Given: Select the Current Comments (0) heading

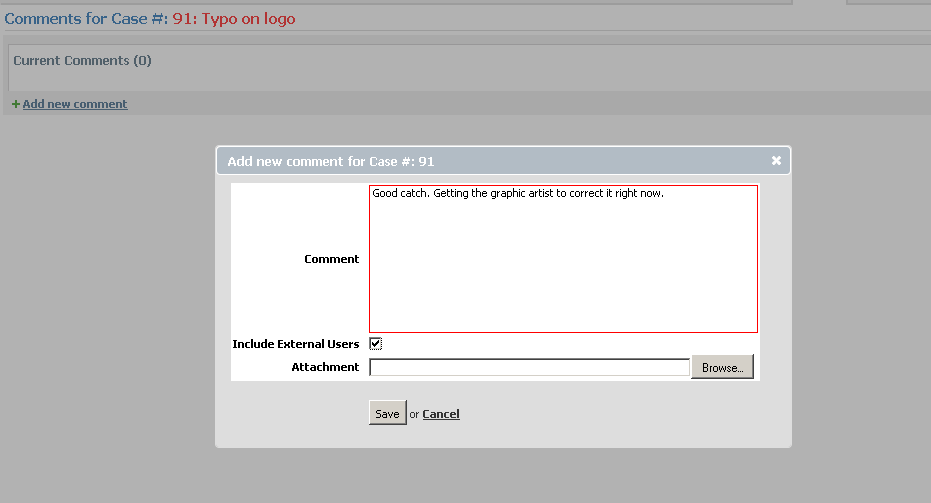Looking at the screenshot, I should point(83,61).
